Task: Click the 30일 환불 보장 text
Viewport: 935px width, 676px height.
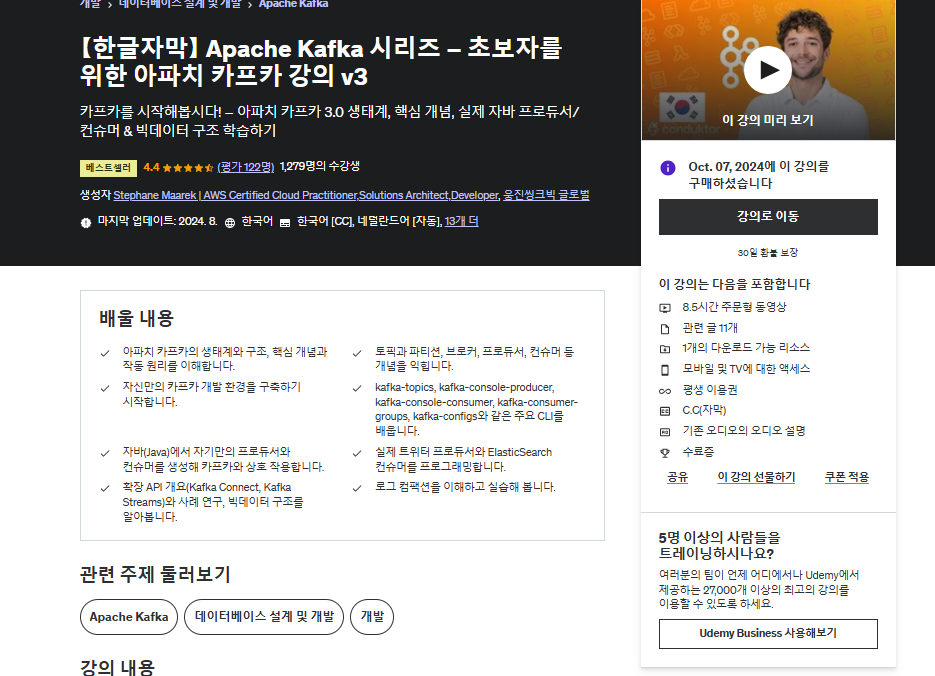Action: pyautogui.click(x=768, y=253)
